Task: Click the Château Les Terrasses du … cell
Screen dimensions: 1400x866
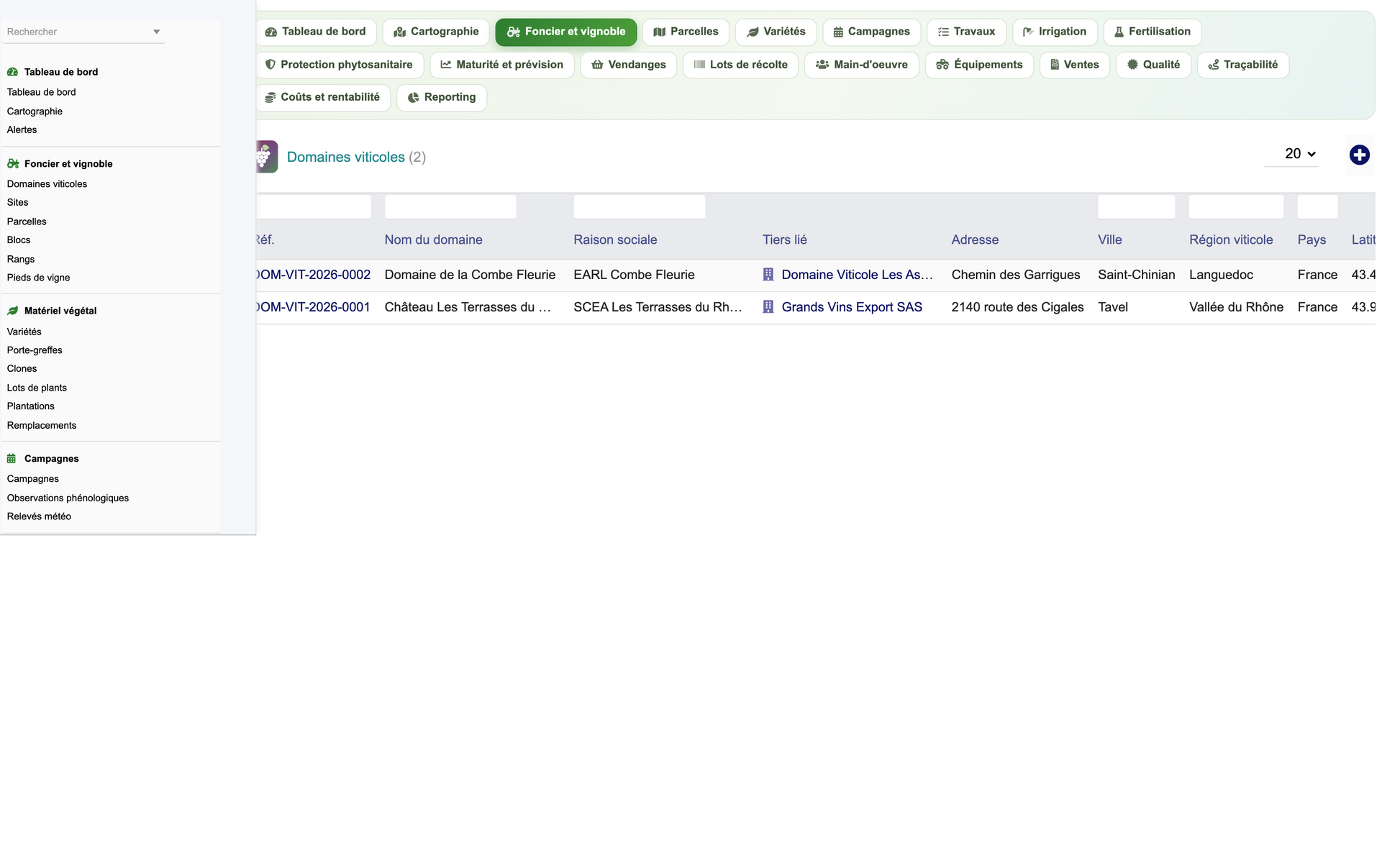Action: 468,307
